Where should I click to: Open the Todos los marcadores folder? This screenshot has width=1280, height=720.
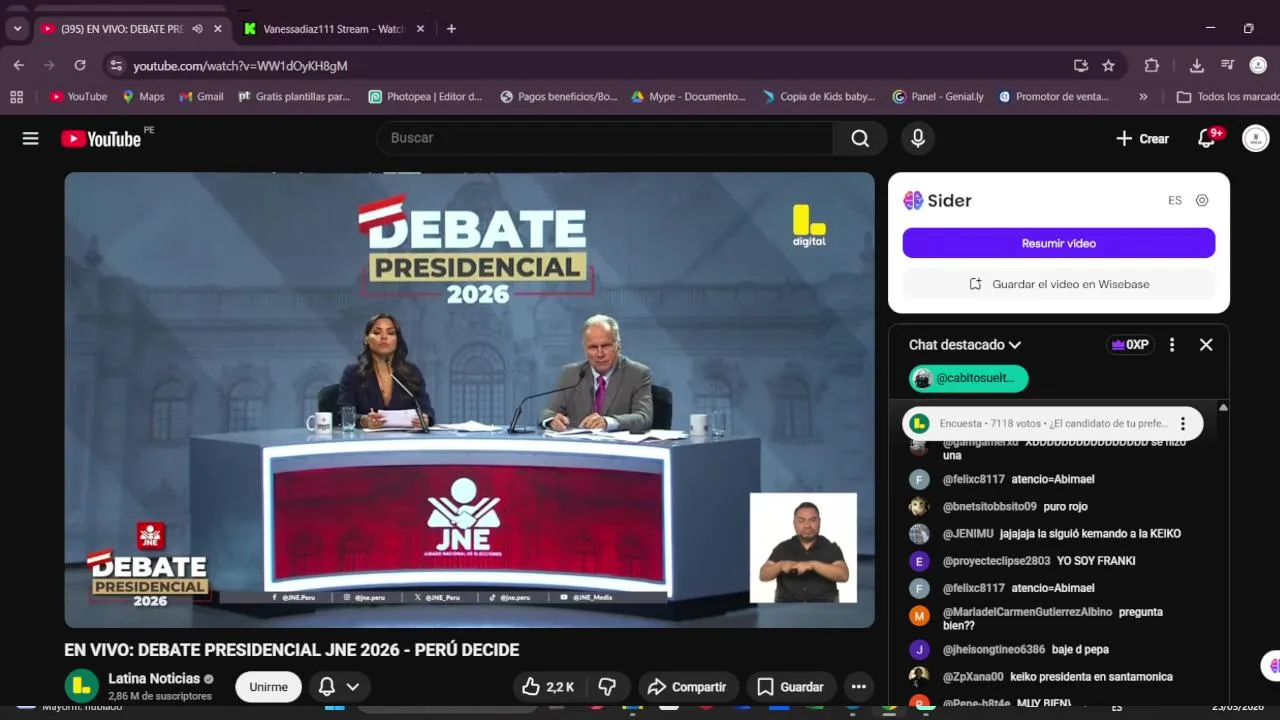pos(1228,97)
